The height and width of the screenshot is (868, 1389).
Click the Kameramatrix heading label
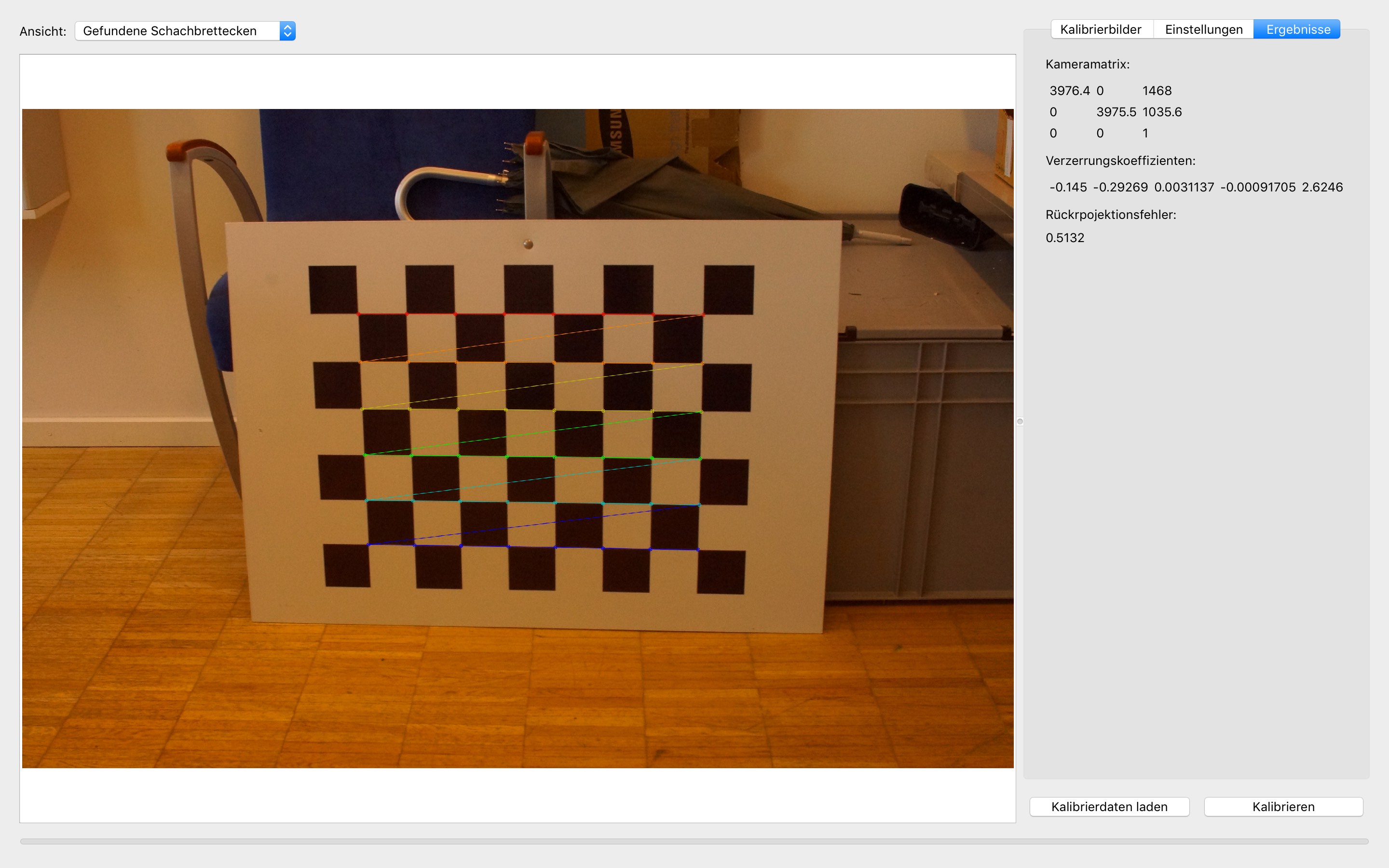click(x=1087, y=64)
